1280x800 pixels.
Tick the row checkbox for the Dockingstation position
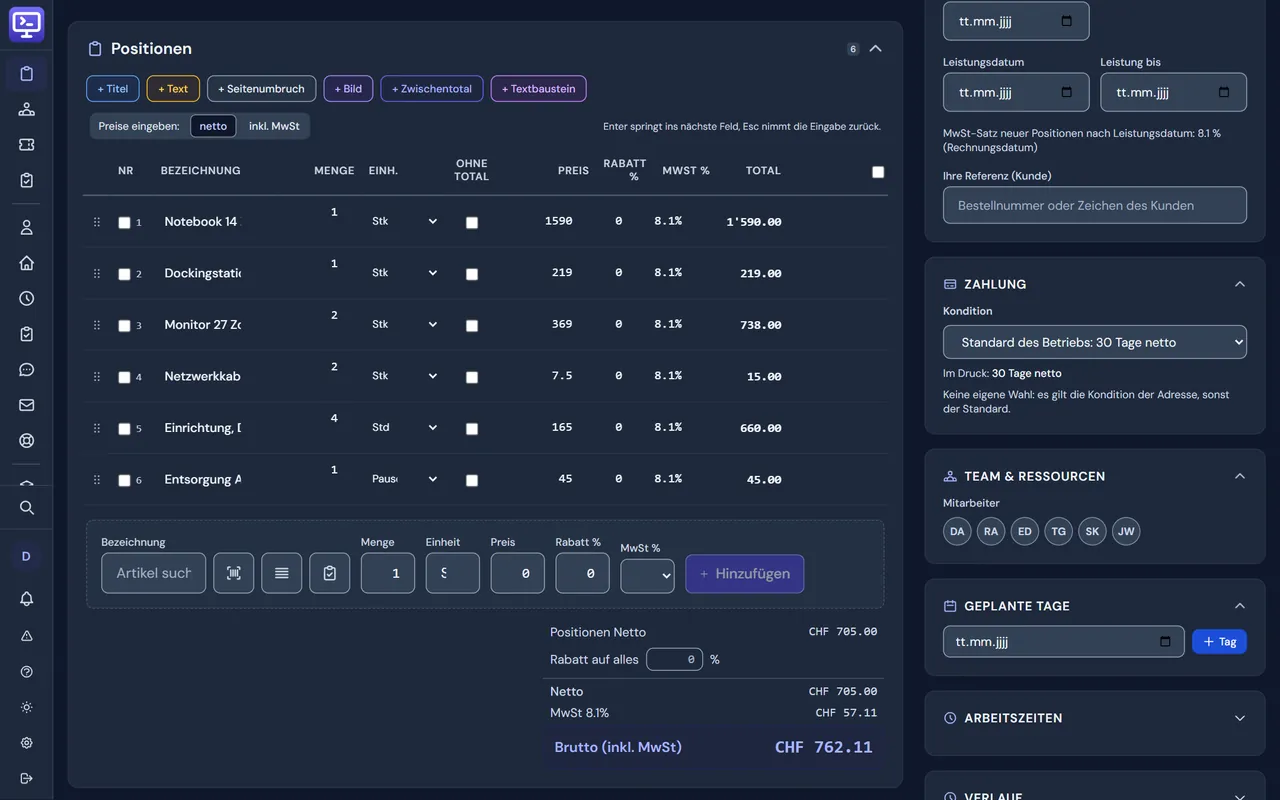pos(124,274)
